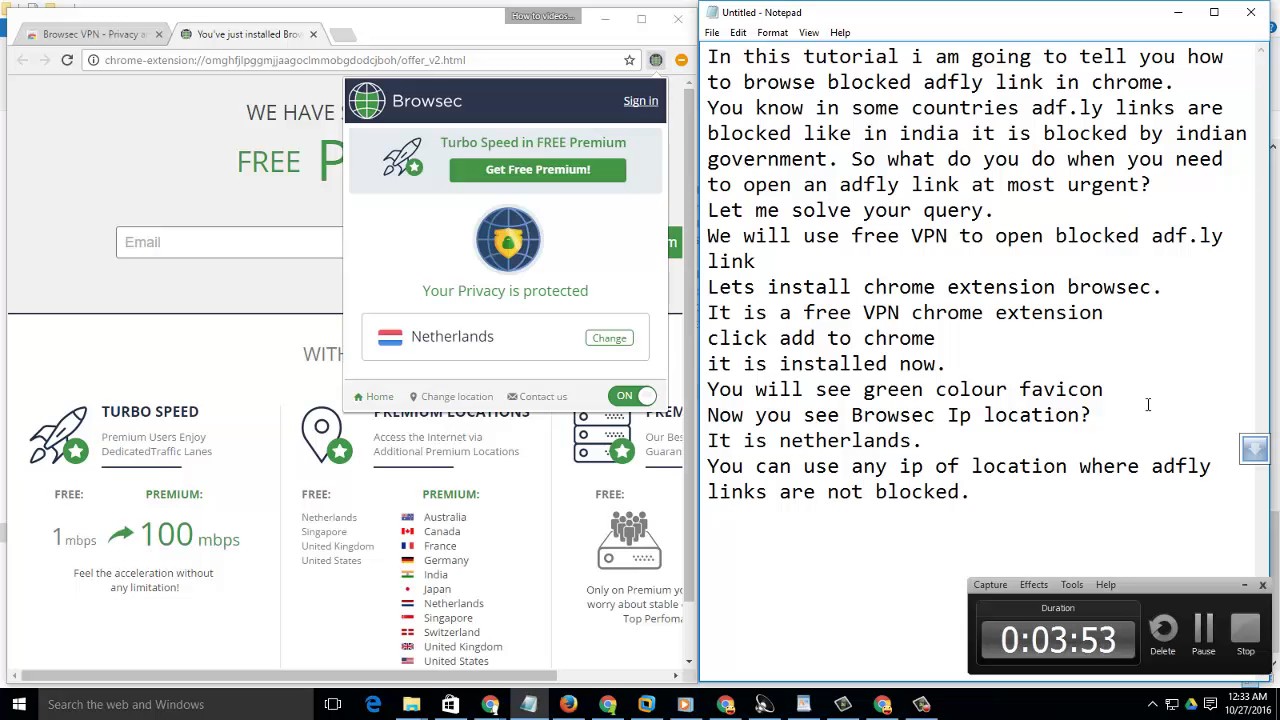The height and width of the screenshot is (720, 1280).
Task: Click the Get Premium! button
Action: click(538, 170)
